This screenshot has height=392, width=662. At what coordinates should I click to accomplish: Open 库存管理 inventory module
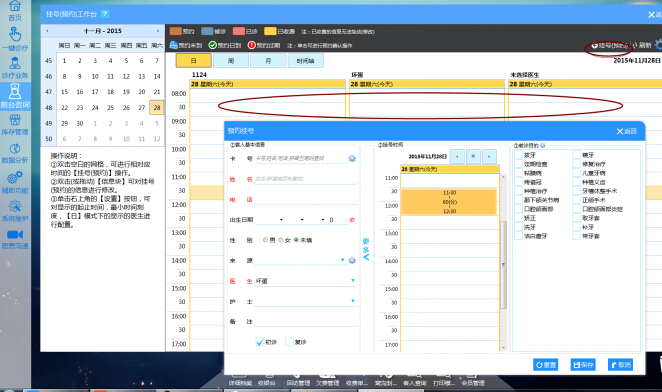coord(15,125)
